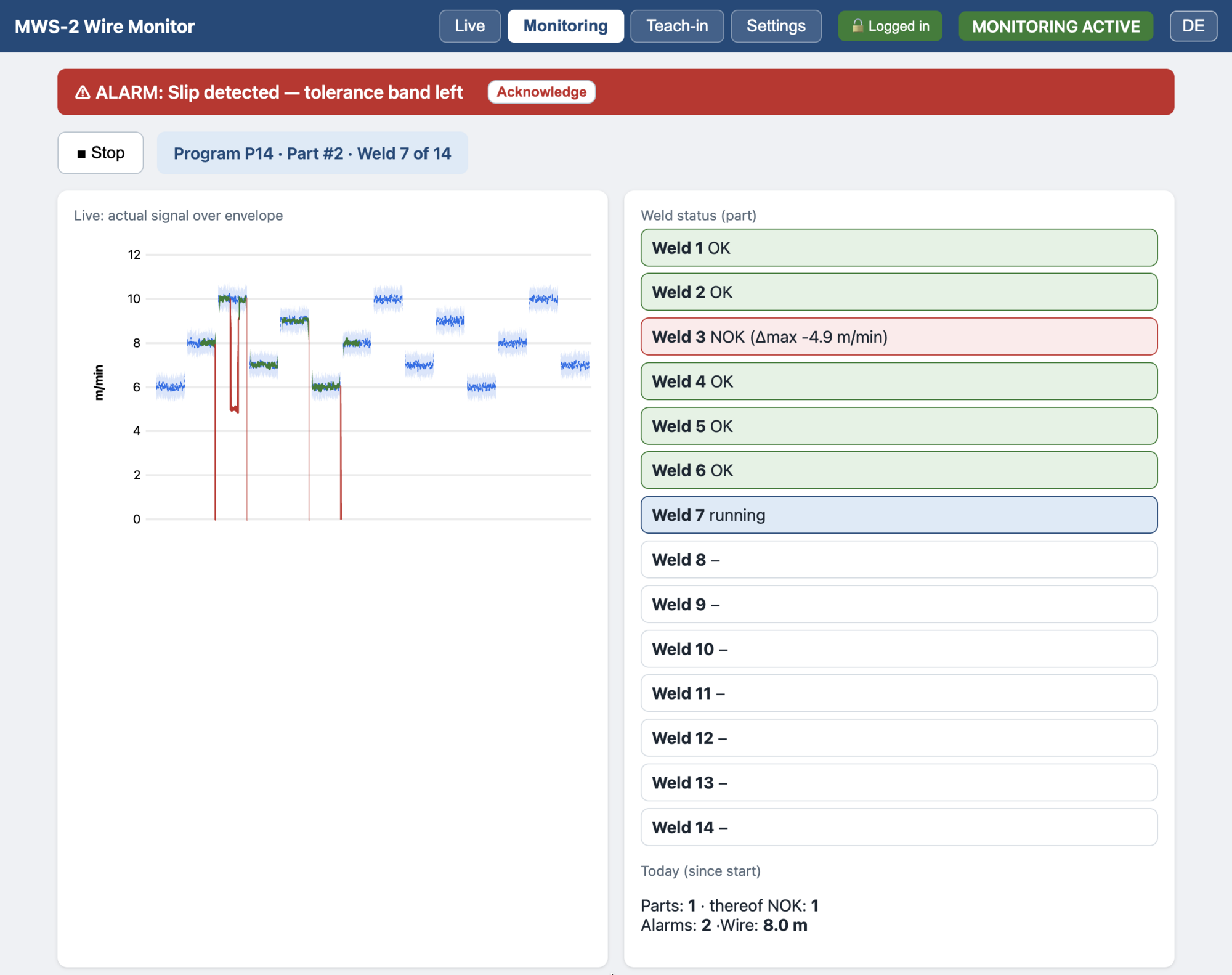The width and height of the screenshot is (1232, 975).
Task: Toggle the language with the DE button
Action: click(1193, 26)
